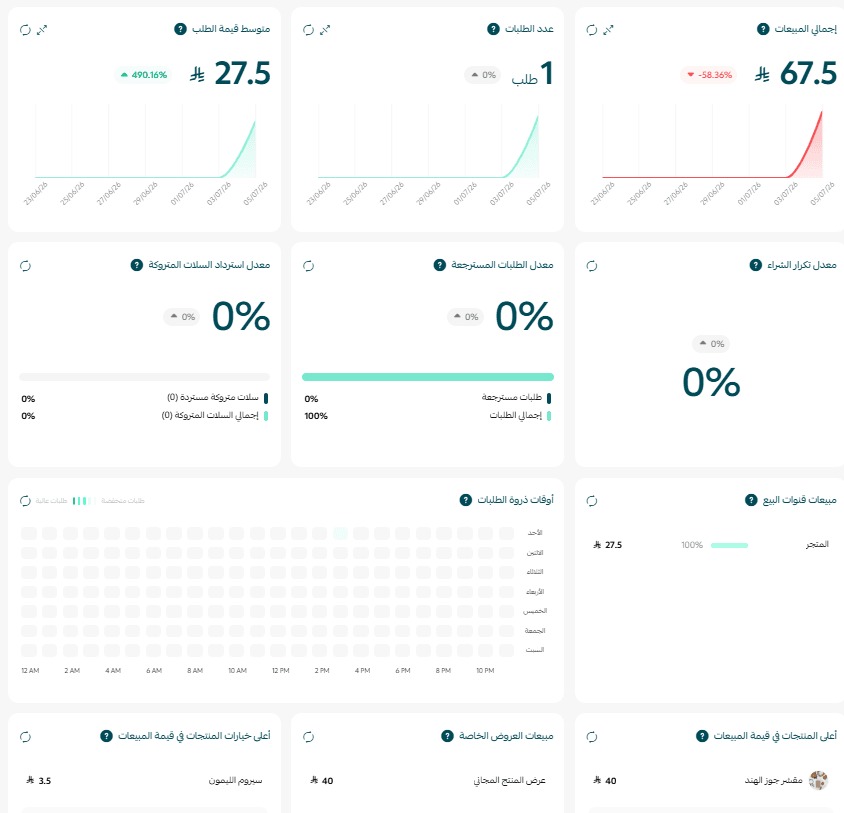Image resolution: width=844 pixels, height=813 pixels.
Task: Expand the متوسط قيمة الطلب chart
Action: click(x=42, y=30)
